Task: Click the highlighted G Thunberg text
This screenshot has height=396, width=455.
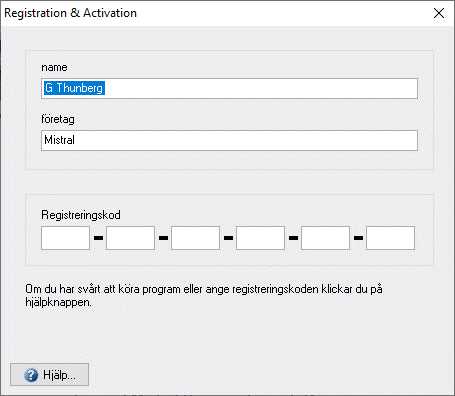Action: click(74, 88)
